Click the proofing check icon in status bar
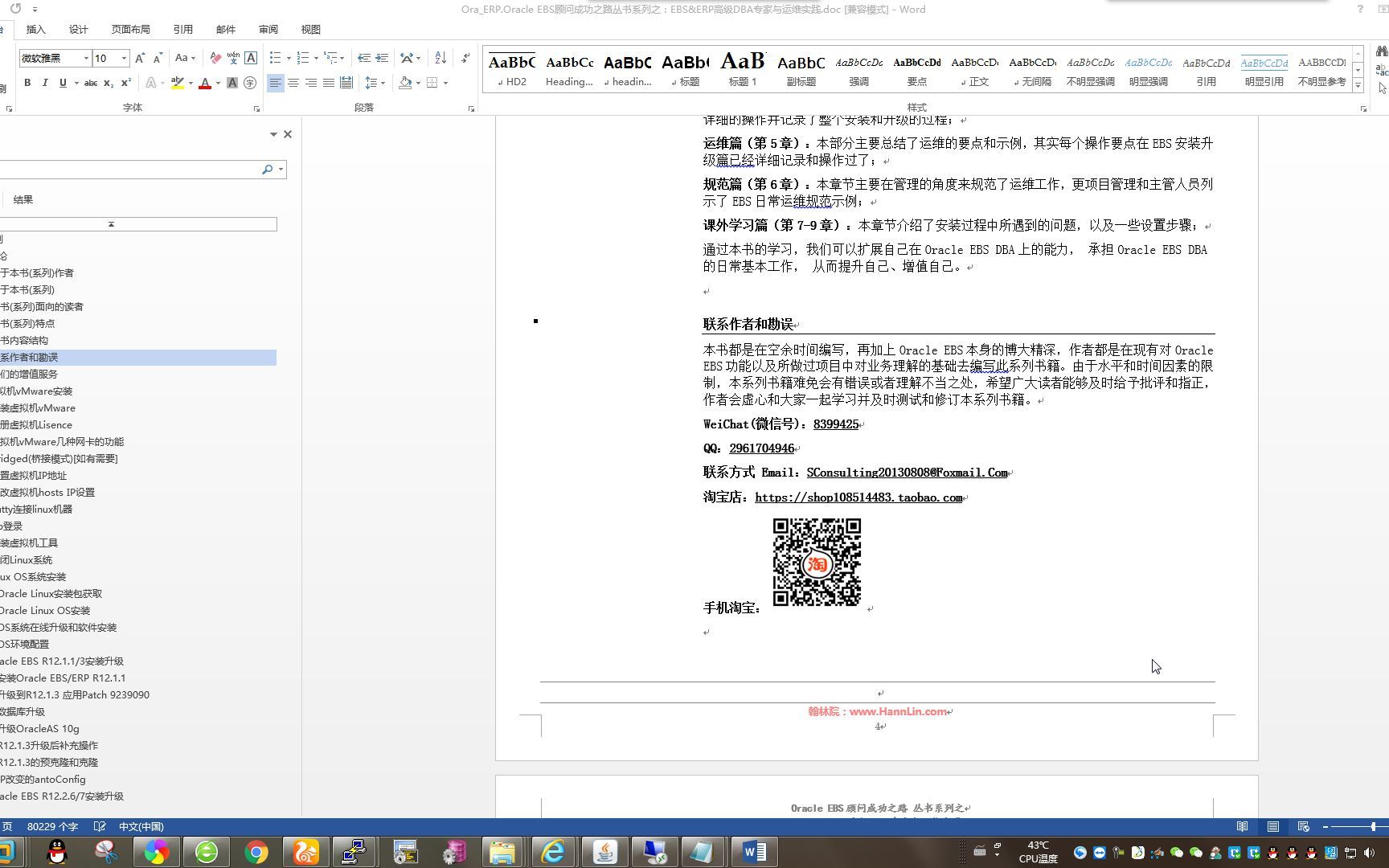Screen dimensions: 1389x868 [100, 826]
